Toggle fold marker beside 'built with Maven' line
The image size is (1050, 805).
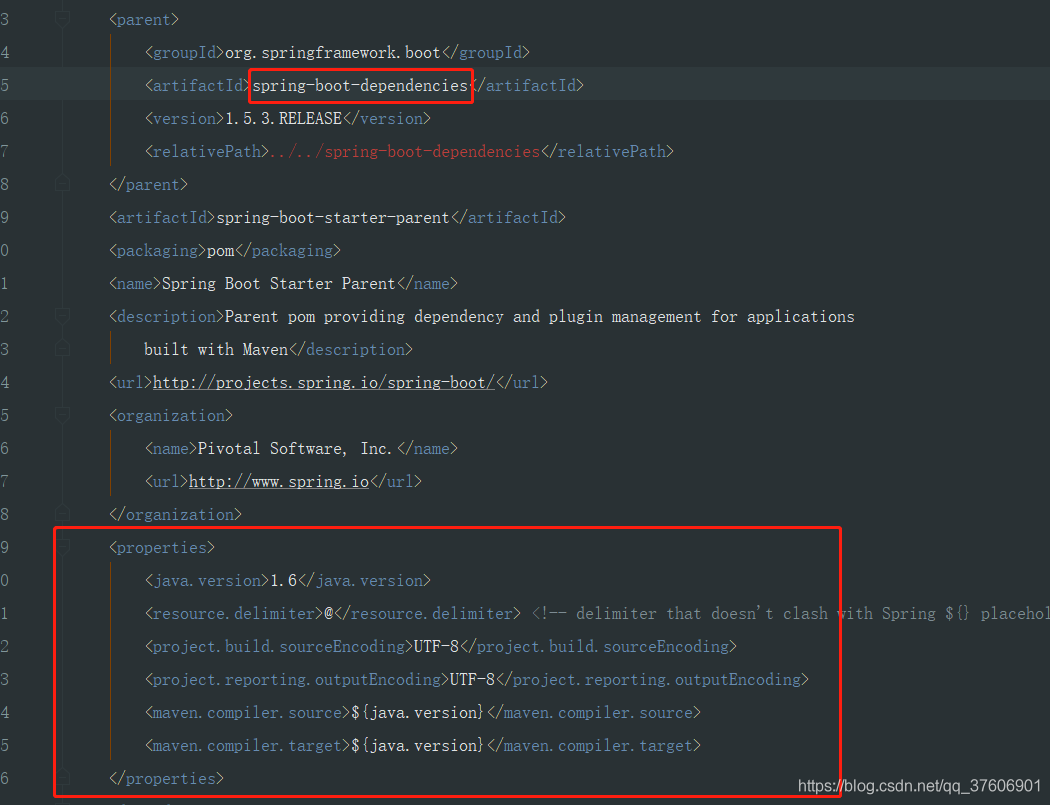(62, 349)
